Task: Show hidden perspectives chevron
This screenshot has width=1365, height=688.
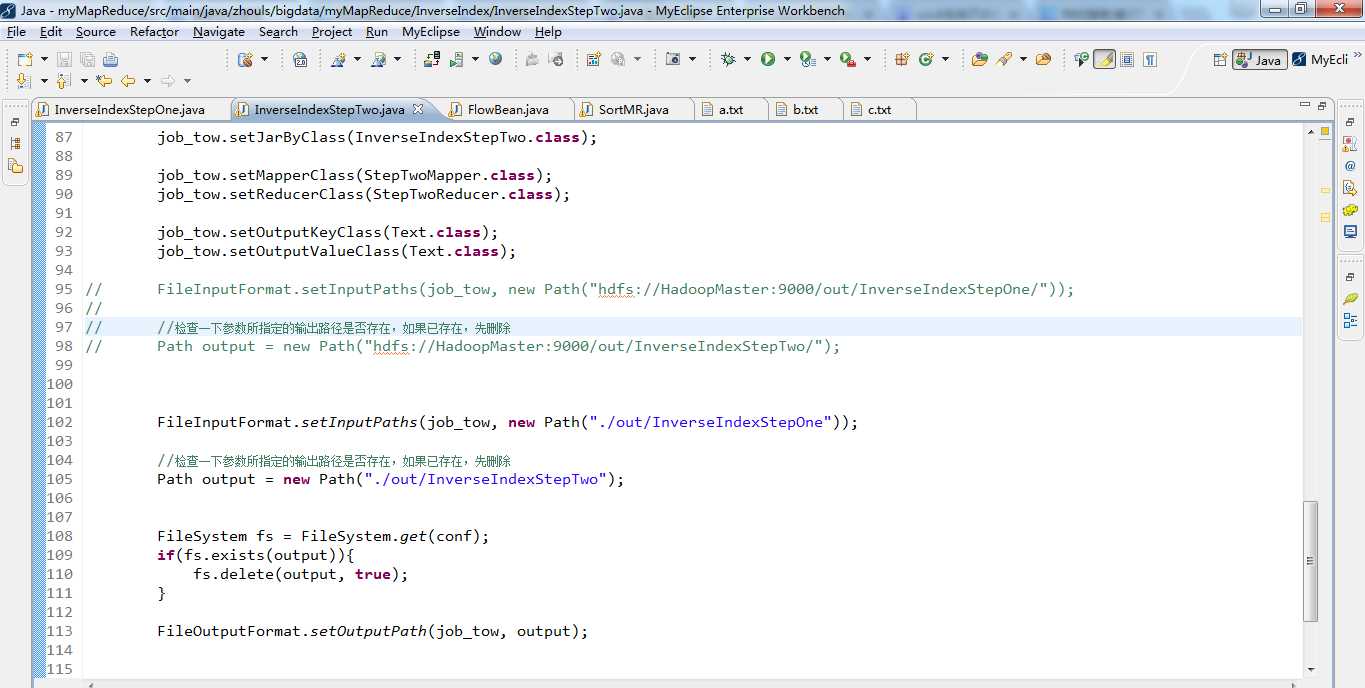Action: [x=1356, y=56]
